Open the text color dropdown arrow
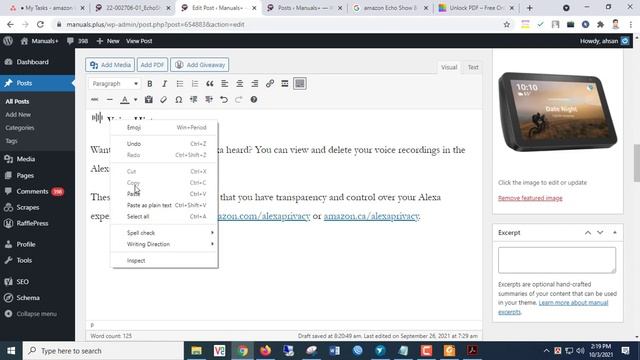The image size is (640, 360). [136, 100]
